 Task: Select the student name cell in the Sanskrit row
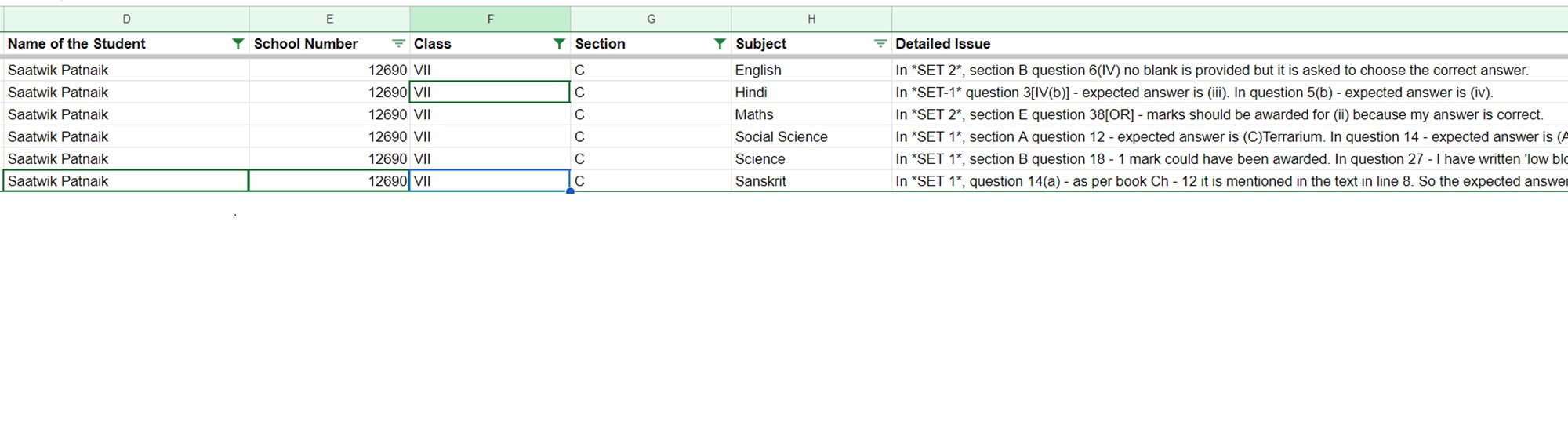[x=126, y=181]
